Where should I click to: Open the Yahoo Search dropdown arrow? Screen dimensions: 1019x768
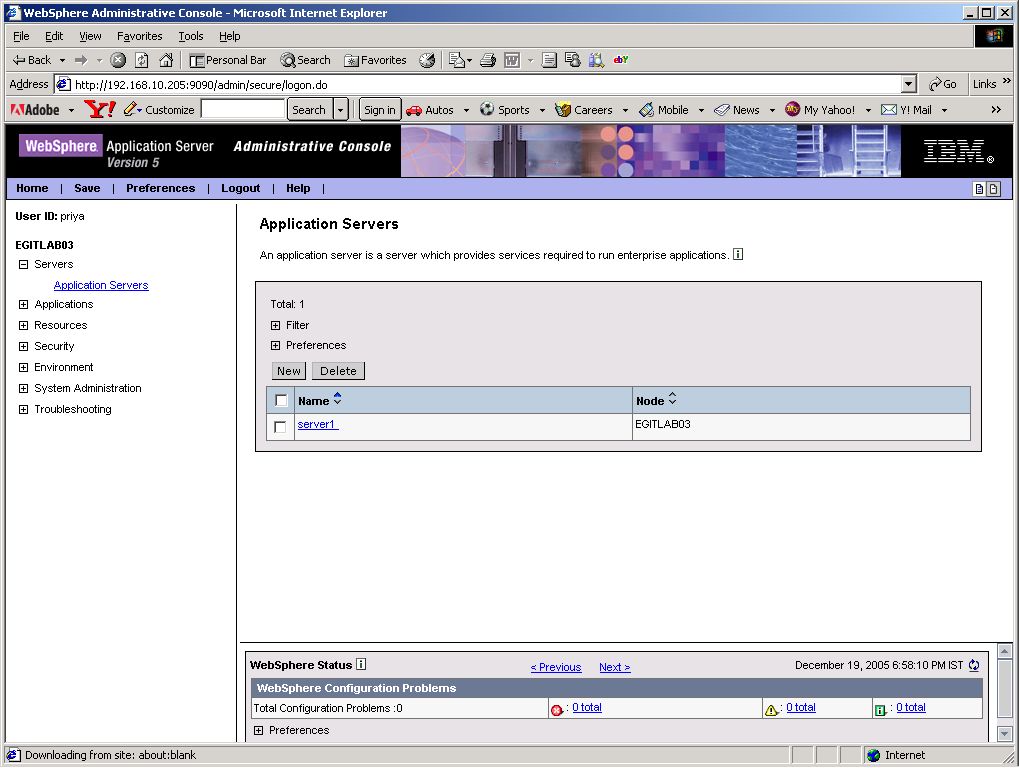(341, 110)
